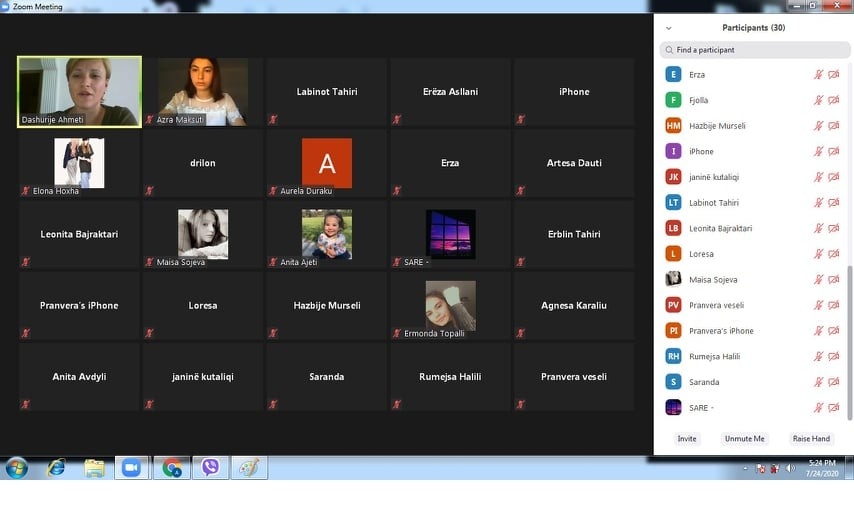
Task: Show hidden system tray icons arrow
Action: coord(746,468)
